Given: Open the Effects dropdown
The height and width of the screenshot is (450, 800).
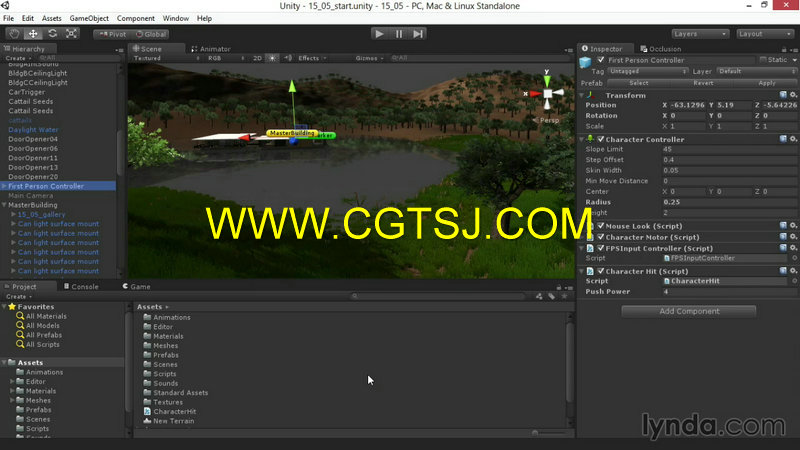Looking at the screenshot, I should coord(312,58).
